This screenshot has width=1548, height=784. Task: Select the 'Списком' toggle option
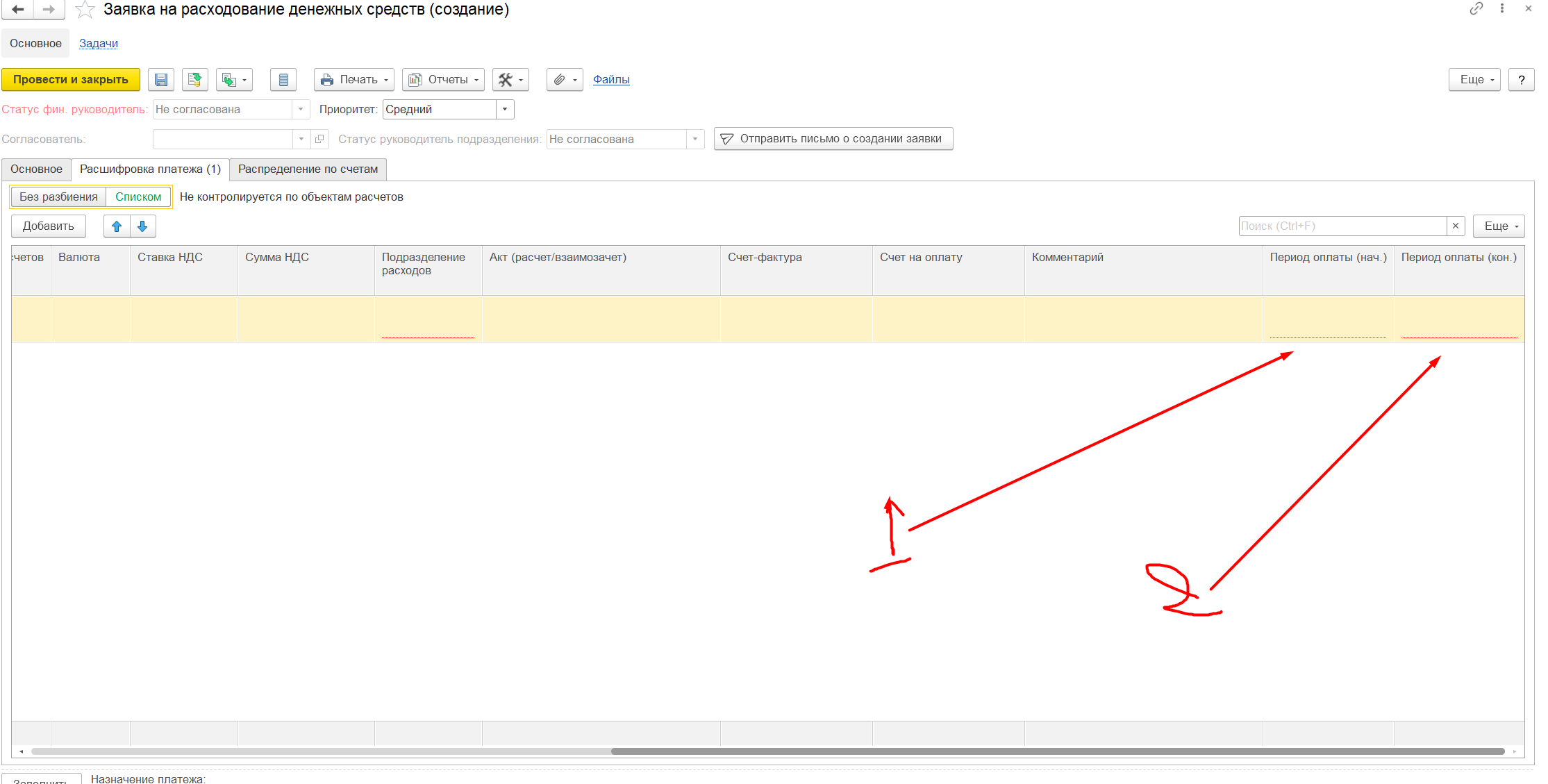click(138, 197)
